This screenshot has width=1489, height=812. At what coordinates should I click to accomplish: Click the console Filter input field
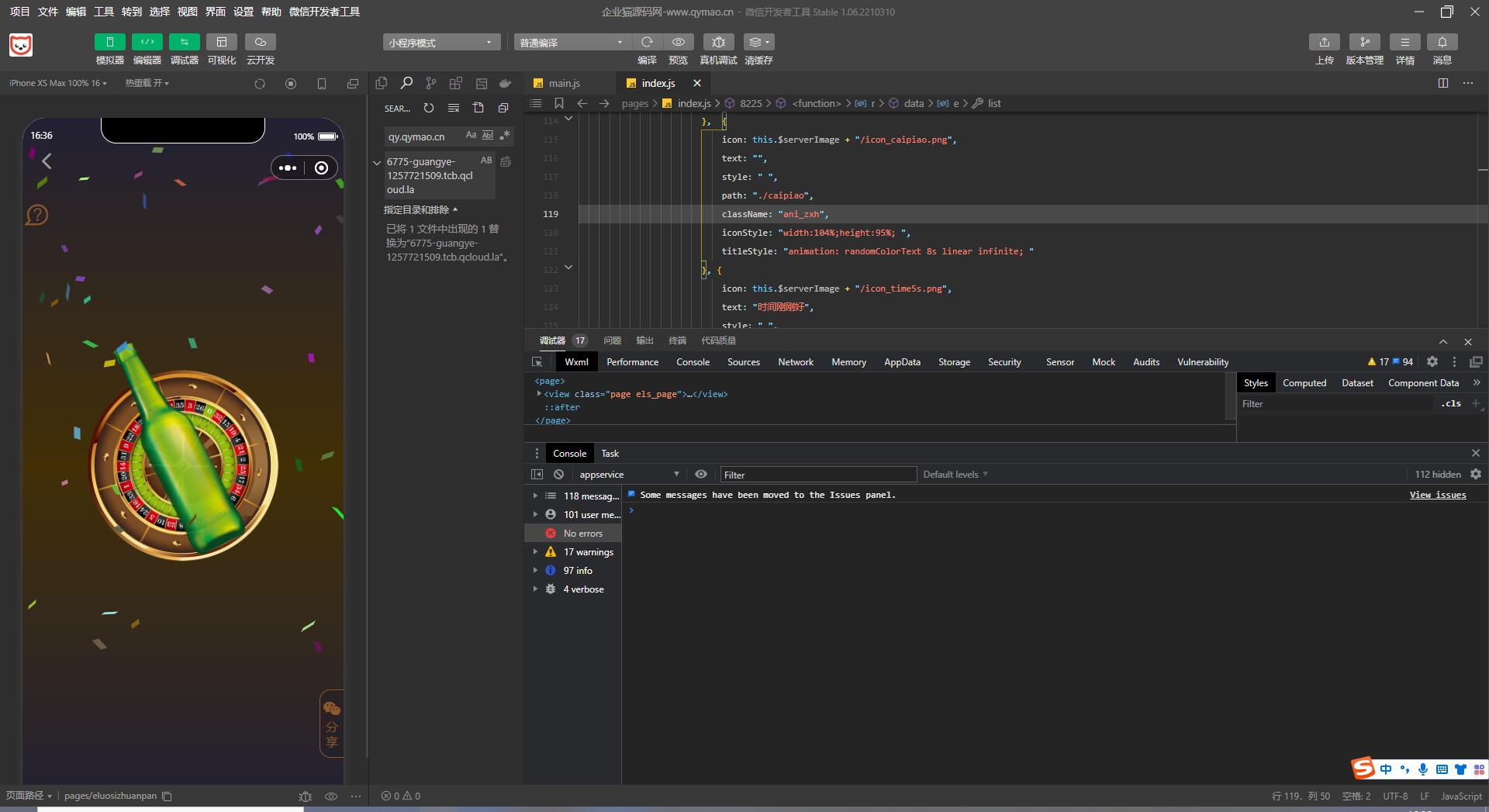point(817,475)
